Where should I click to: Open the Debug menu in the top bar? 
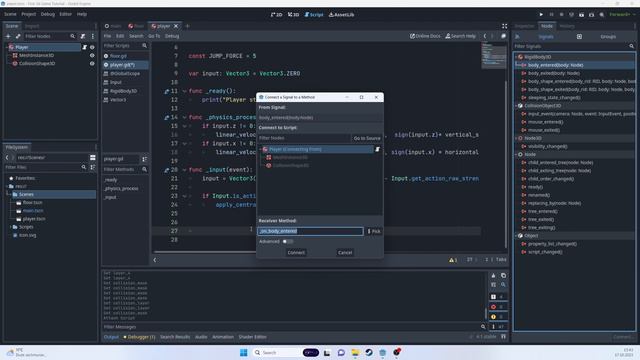click(48, 14)
